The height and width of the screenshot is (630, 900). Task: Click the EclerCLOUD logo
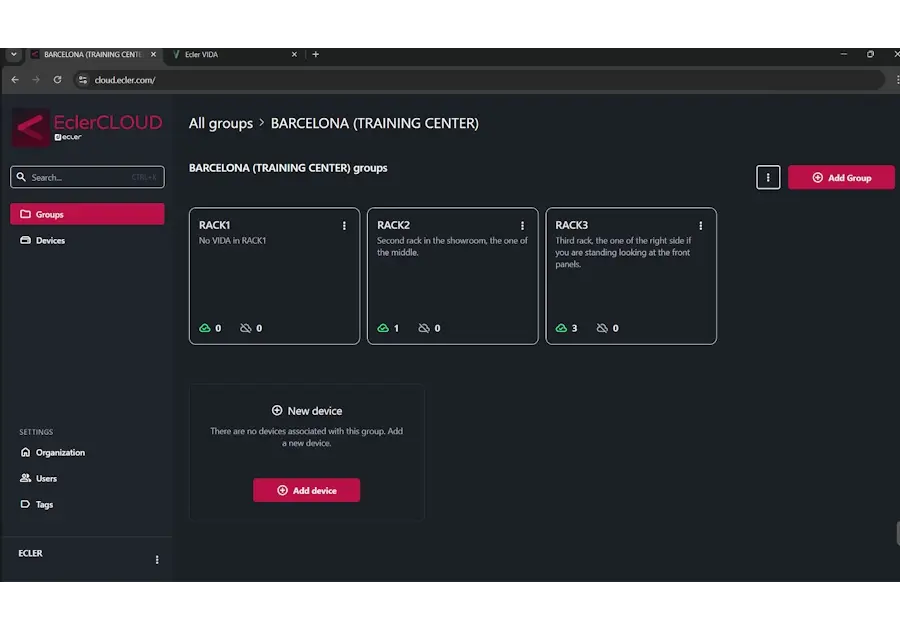click(87, 127)
